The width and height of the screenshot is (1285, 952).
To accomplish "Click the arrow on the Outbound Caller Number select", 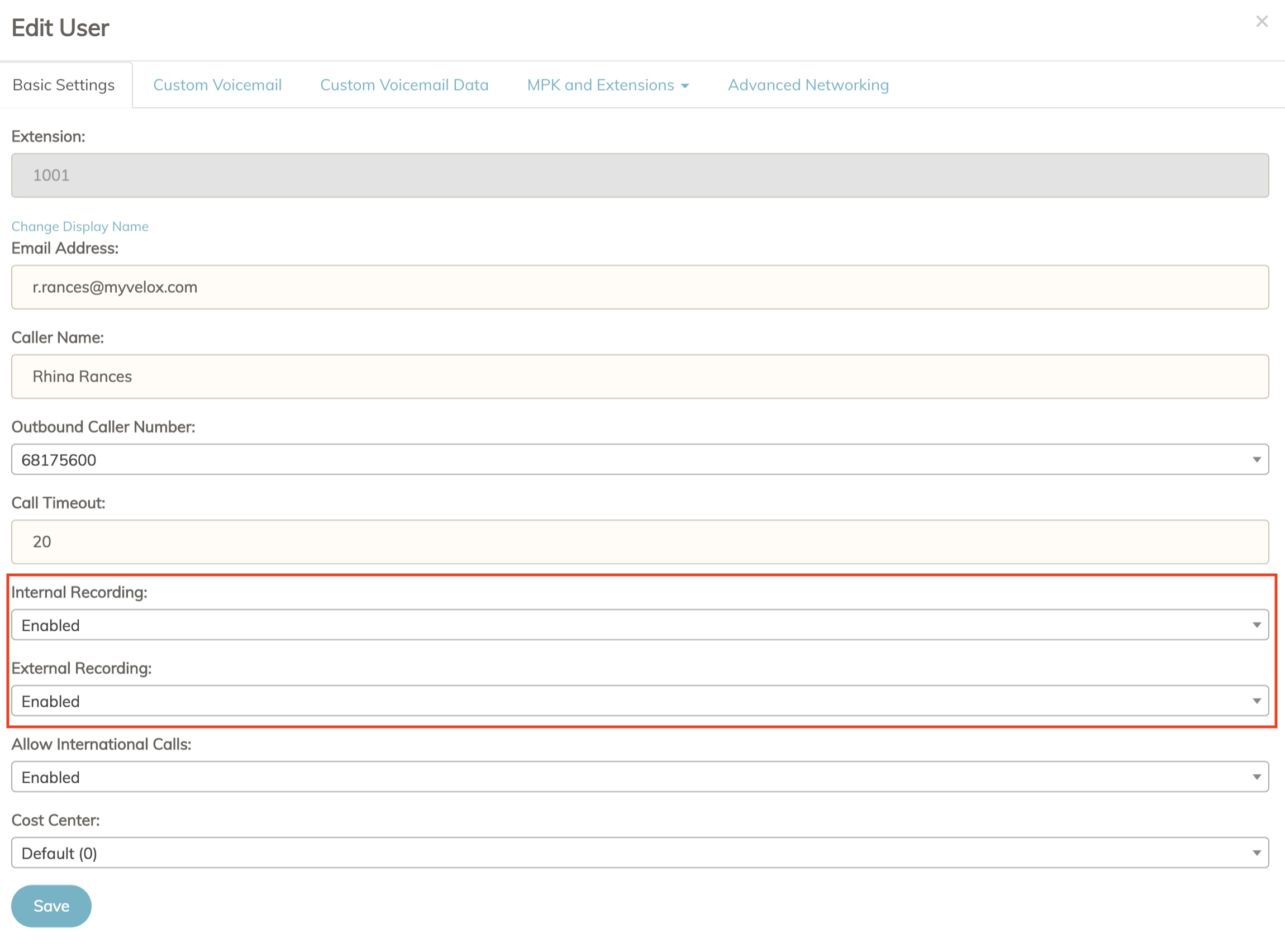I will 1256,459.
